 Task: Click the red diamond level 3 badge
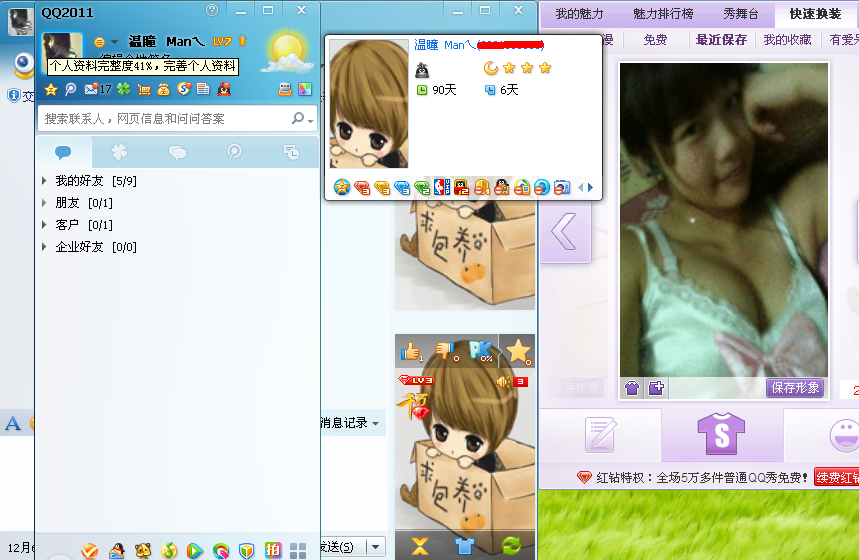pyautogui.click(x=362, y=188)
